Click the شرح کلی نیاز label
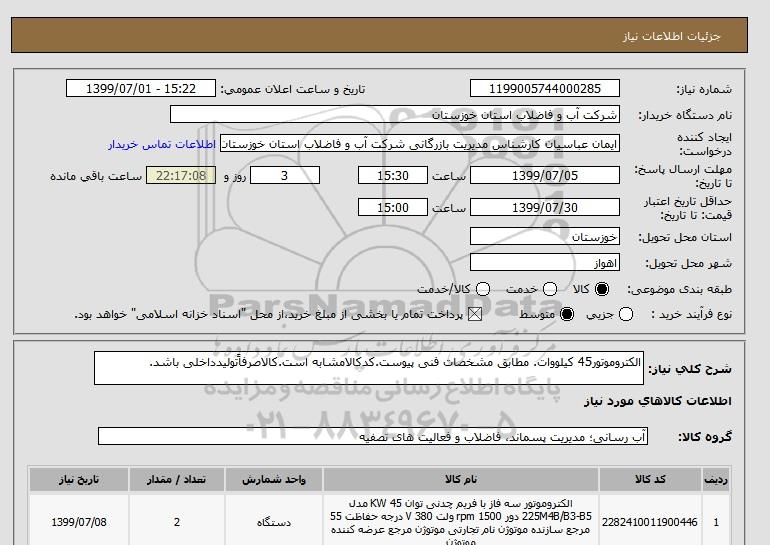The width and height of the screenshot is (770, 545). tap(690, 369)
